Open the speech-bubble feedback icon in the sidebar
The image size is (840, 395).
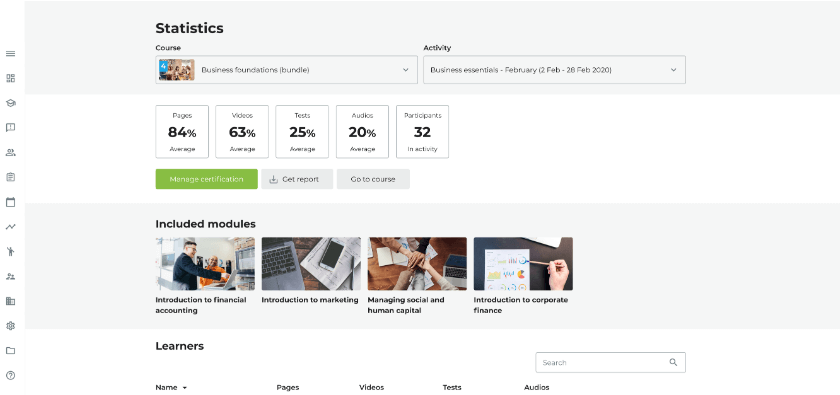coord(10,128)
